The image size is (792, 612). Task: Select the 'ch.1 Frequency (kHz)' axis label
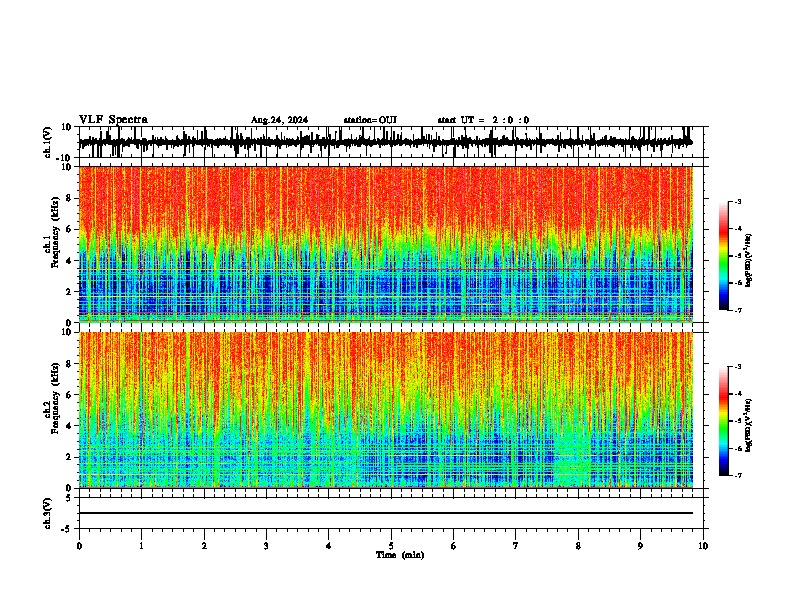54,233
